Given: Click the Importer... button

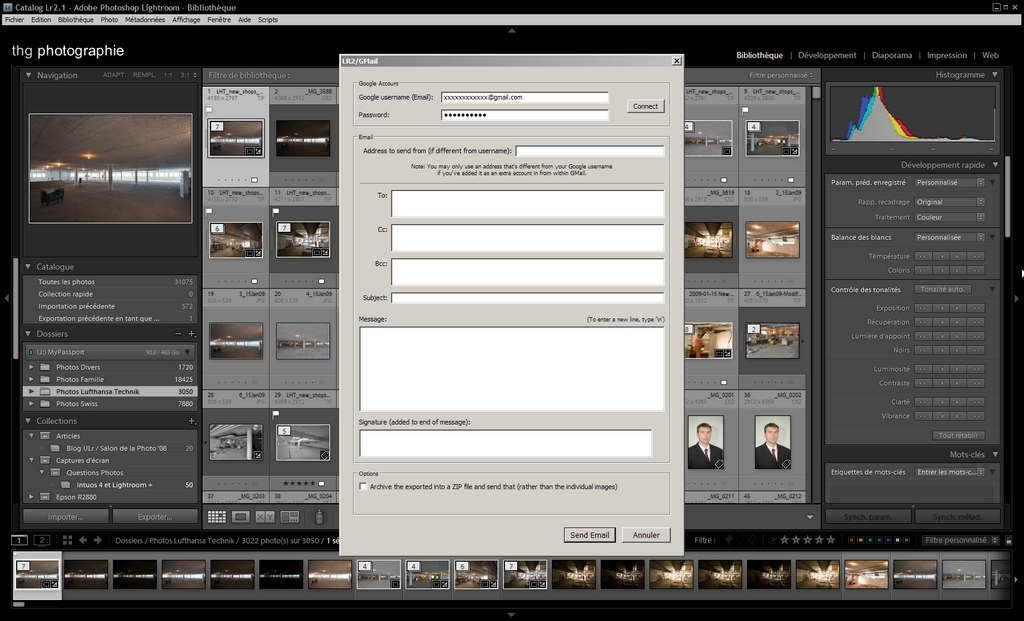Looking at the screenshot, I should [x=65, y=517].
